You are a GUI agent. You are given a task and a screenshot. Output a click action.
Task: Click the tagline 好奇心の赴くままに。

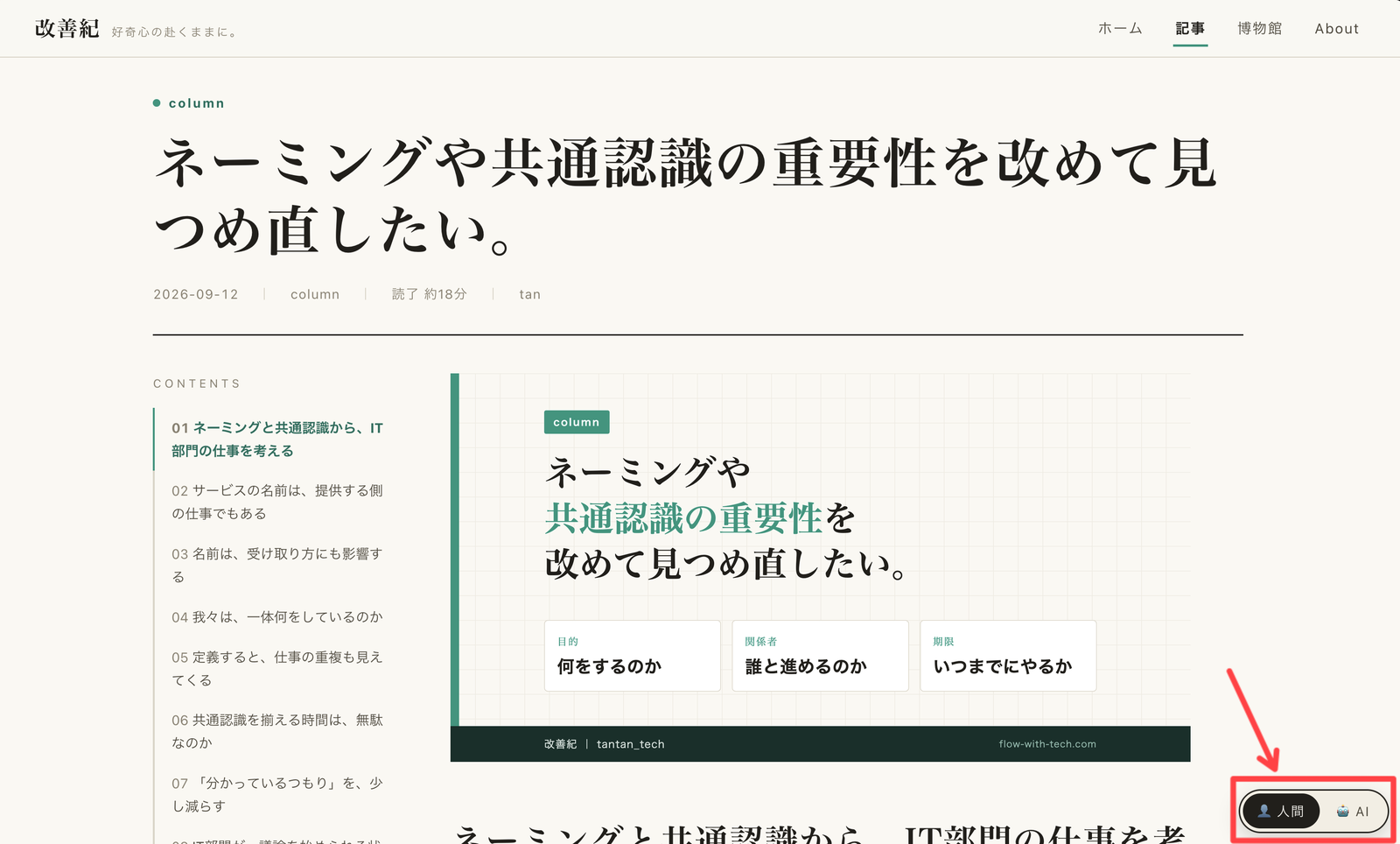tap(175, 32)
